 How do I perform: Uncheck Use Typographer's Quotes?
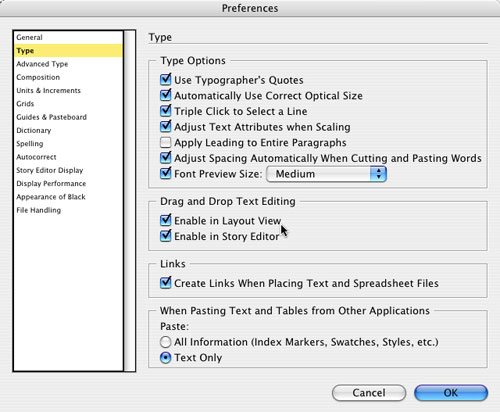point(166,80)
